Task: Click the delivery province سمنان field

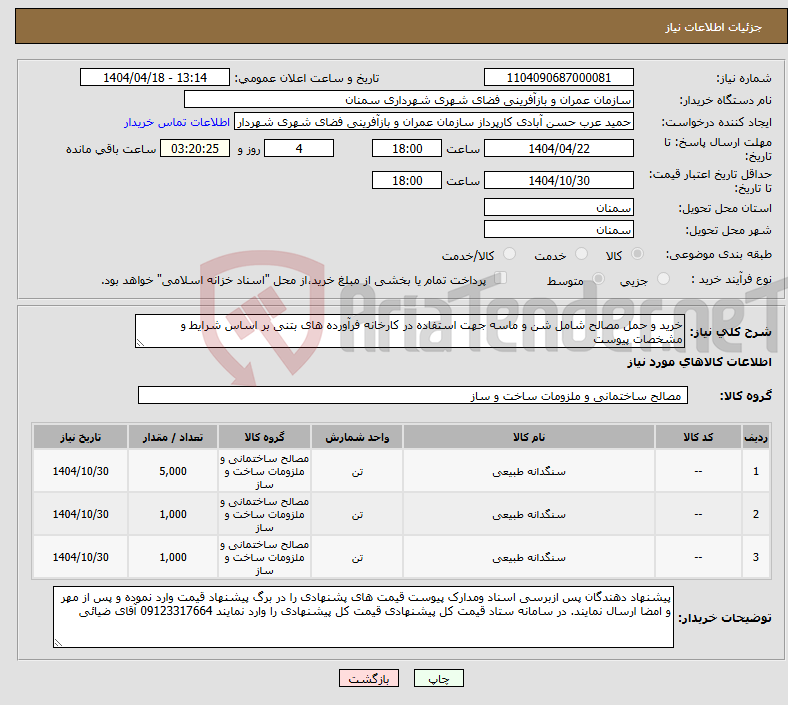Action: [558, 207]
